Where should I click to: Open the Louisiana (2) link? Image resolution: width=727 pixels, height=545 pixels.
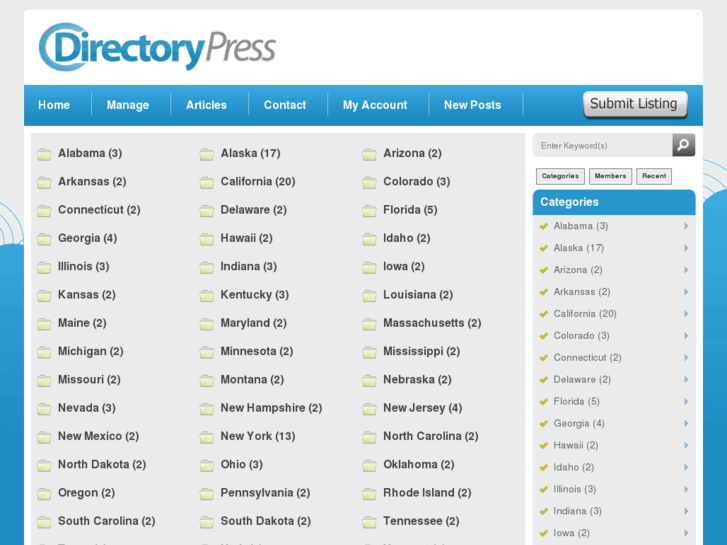tap(418, 295)
